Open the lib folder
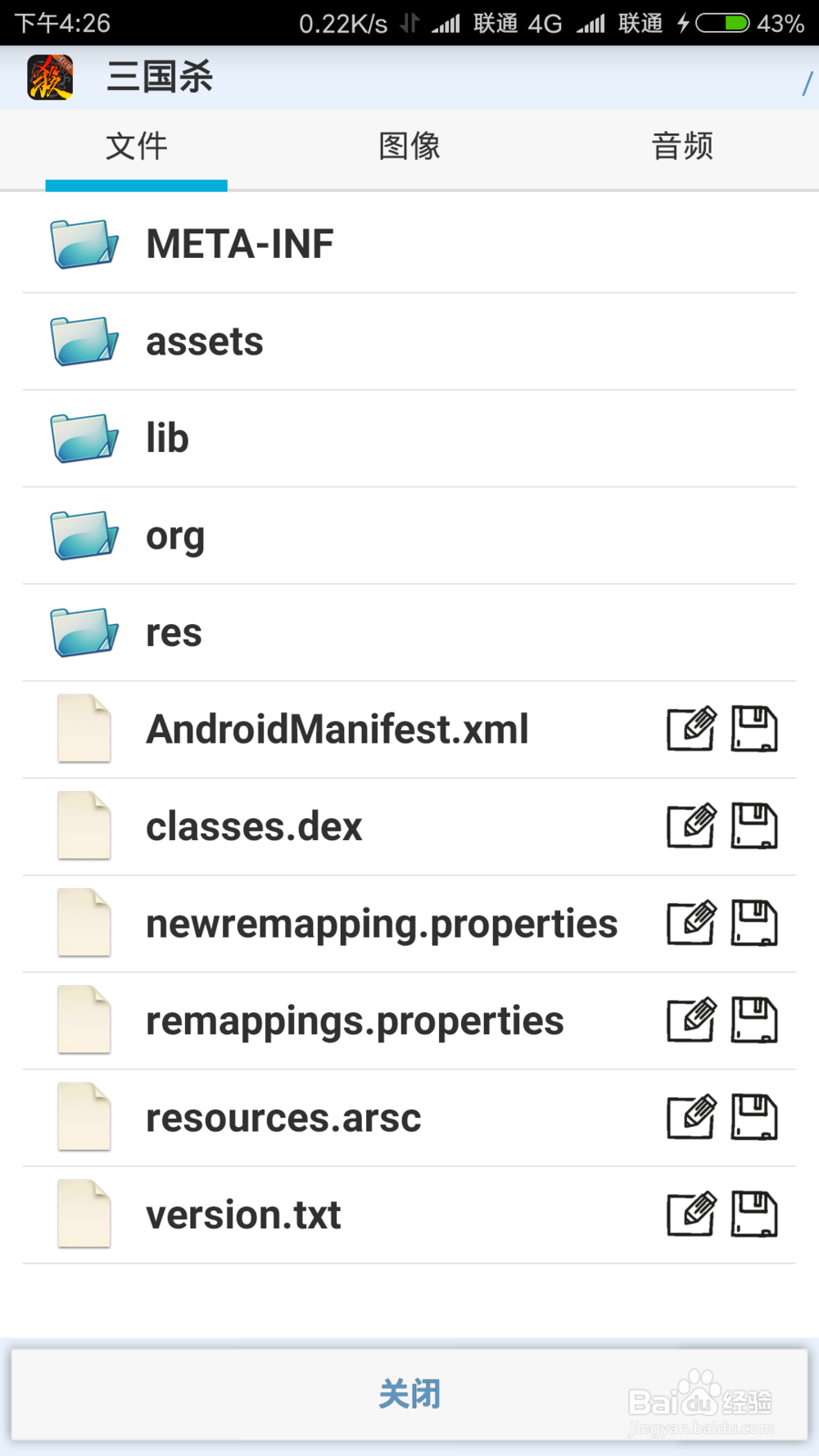819x1456 pixels. pos(167,438)
